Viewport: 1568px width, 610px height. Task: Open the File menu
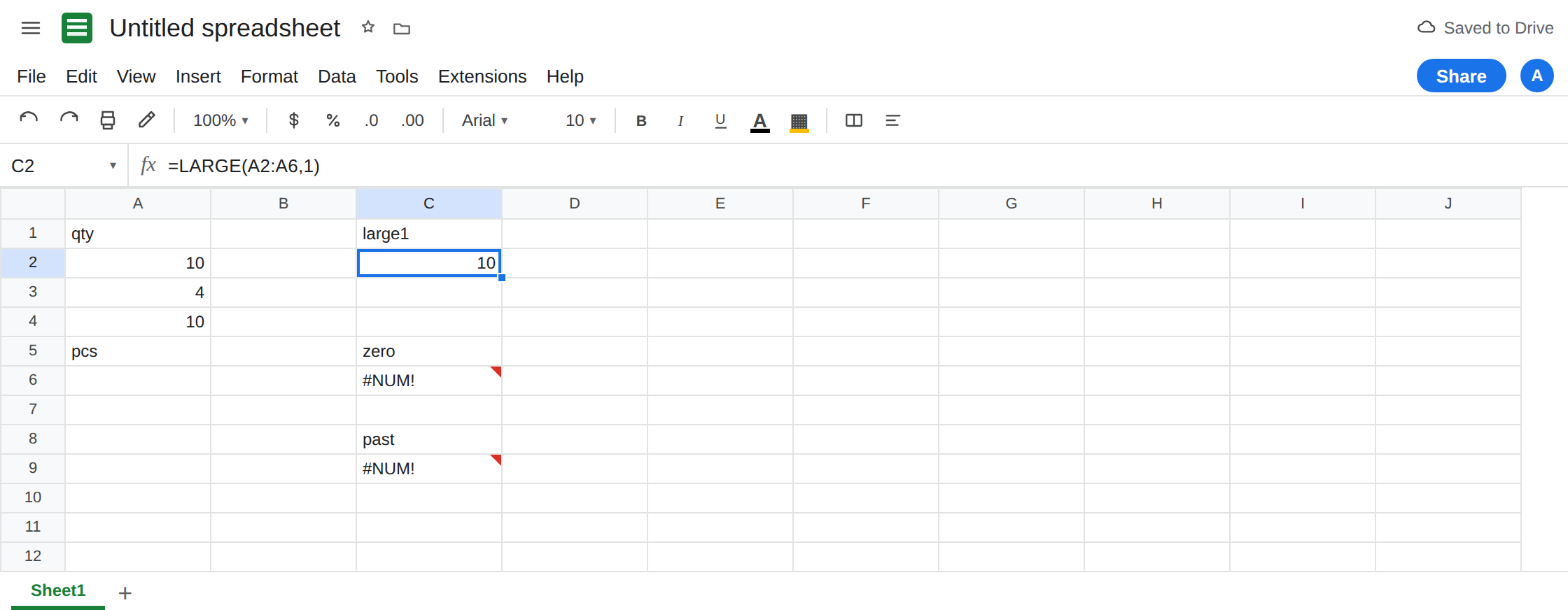[31, 76]
